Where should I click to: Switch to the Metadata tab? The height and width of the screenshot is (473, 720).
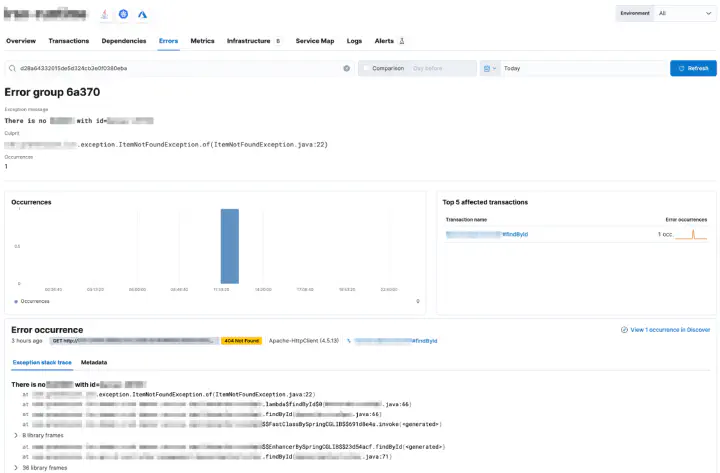tap(94, 362)
